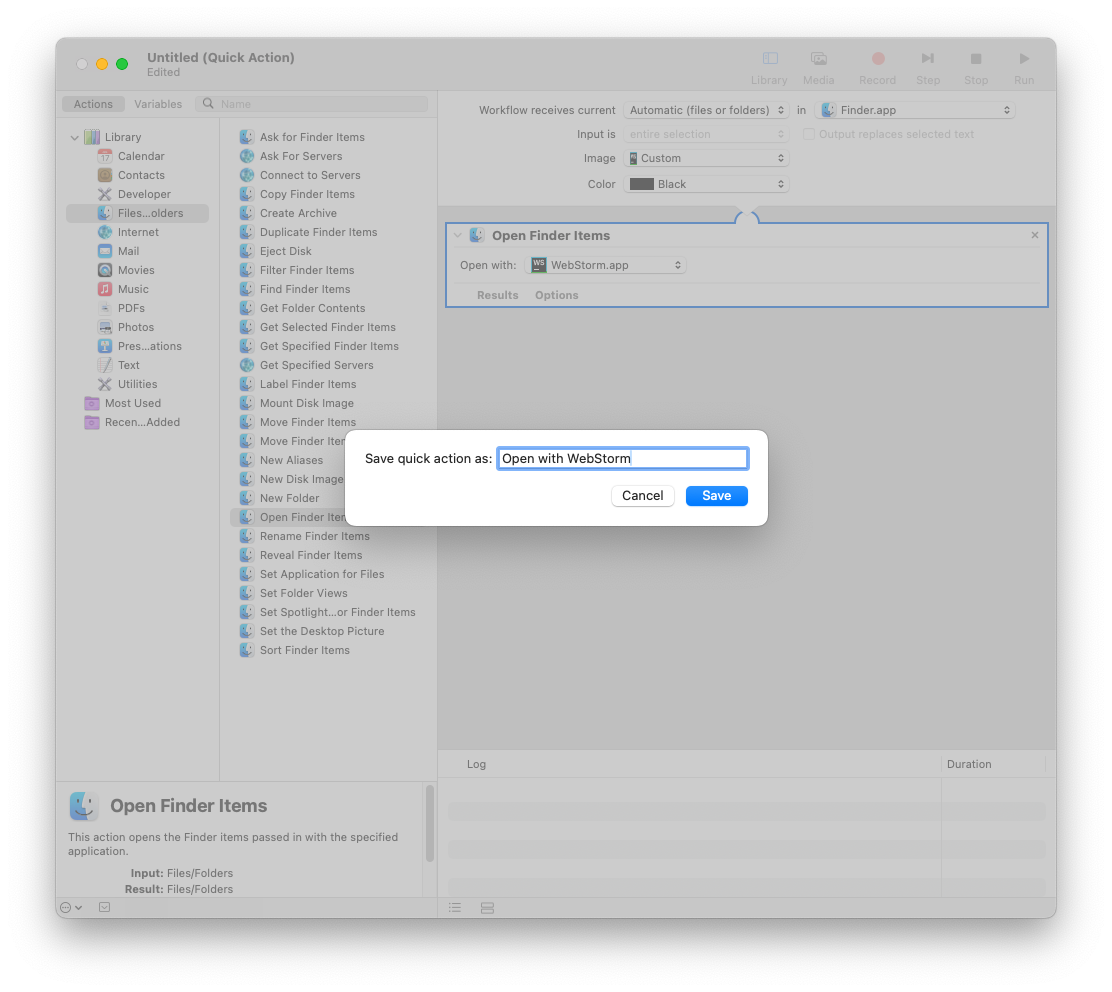Viewport: 1112px width, 992px height.
Task: Select the Create Archive action
Action: point(298,213)
